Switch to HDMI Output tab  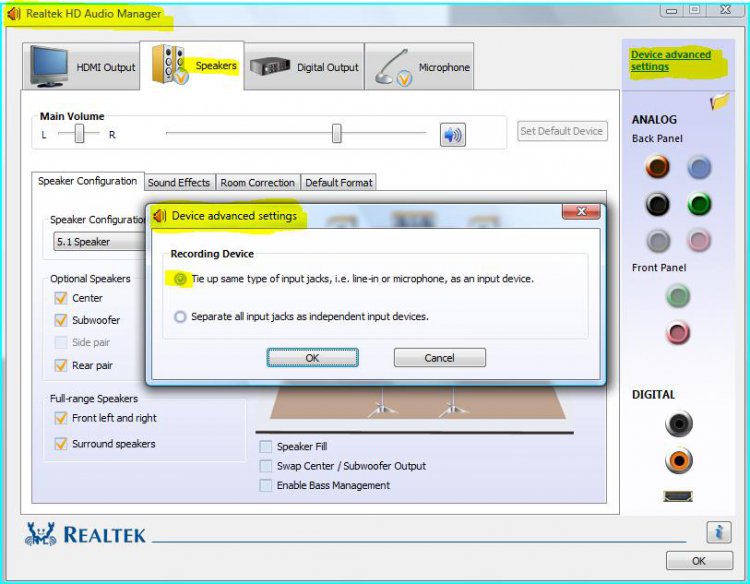tap(81, 66)
